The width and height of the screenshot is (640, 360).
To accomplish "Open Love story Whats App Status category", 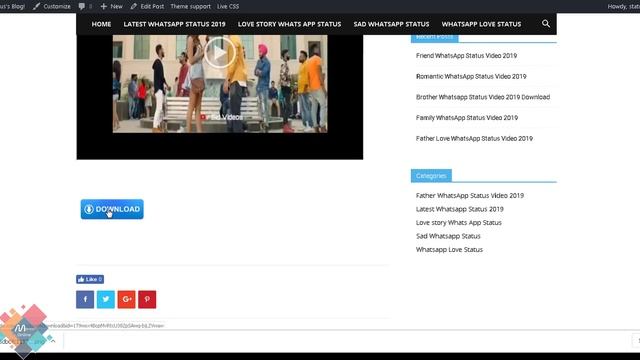I will click(458, 222).
